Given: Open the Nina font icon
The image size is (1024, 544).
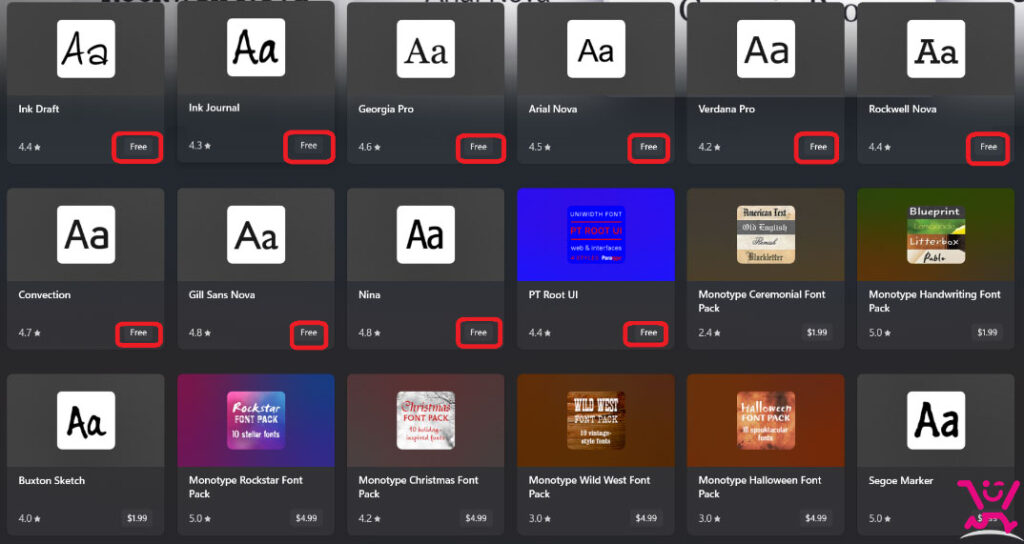Looking at the screenshot, I should (x=426, y=235).
